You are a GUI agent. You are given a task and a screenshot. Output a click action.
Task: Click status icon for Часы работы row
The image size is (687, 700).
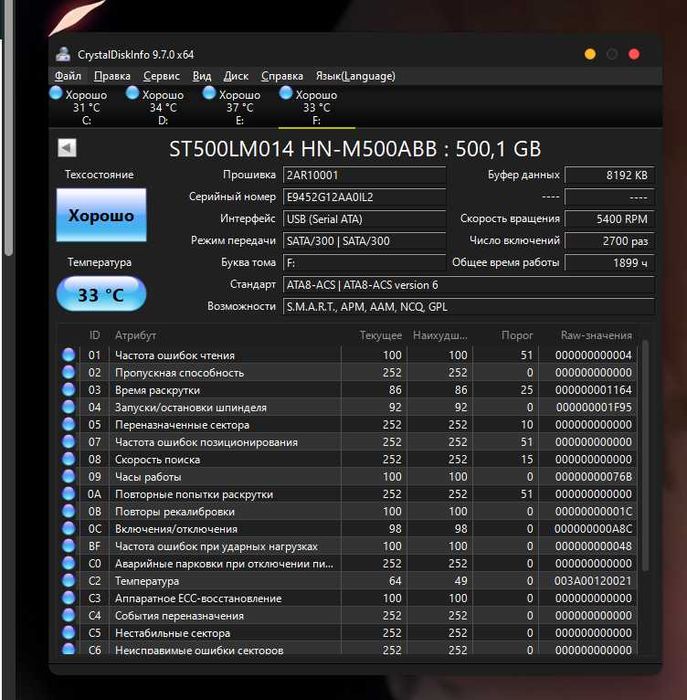coord(68,477)
